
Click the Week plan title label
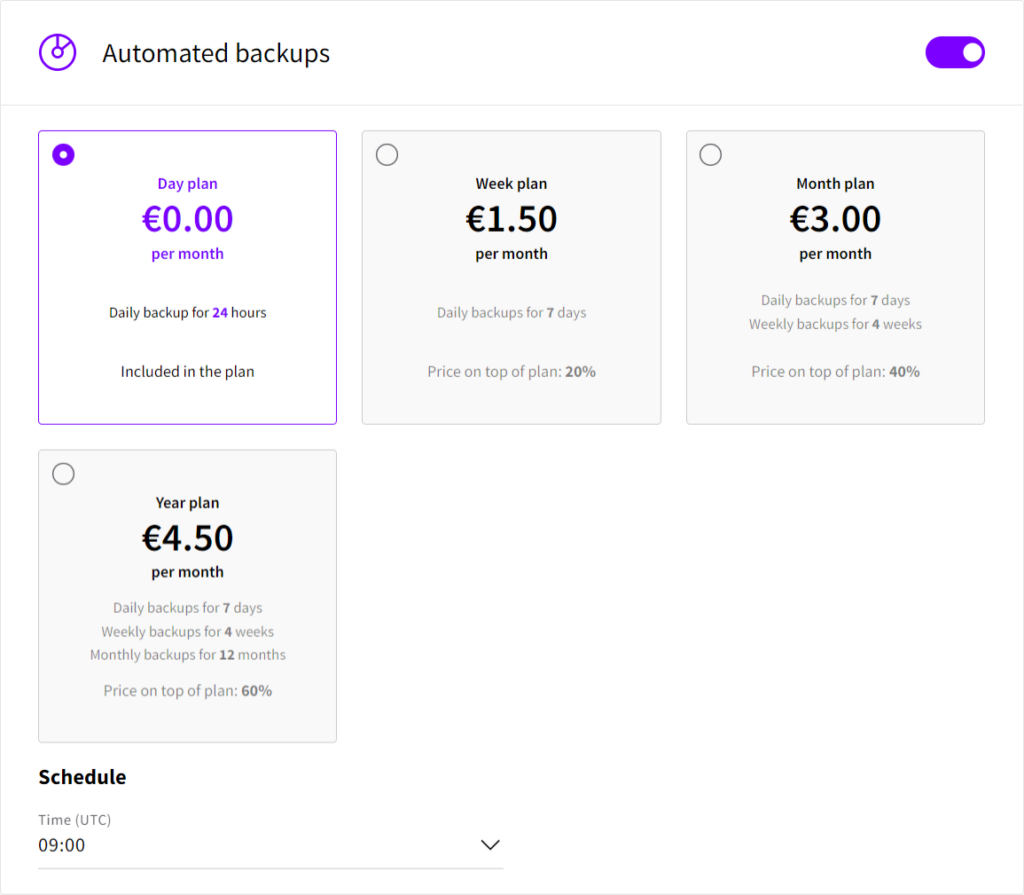point(511,184)
